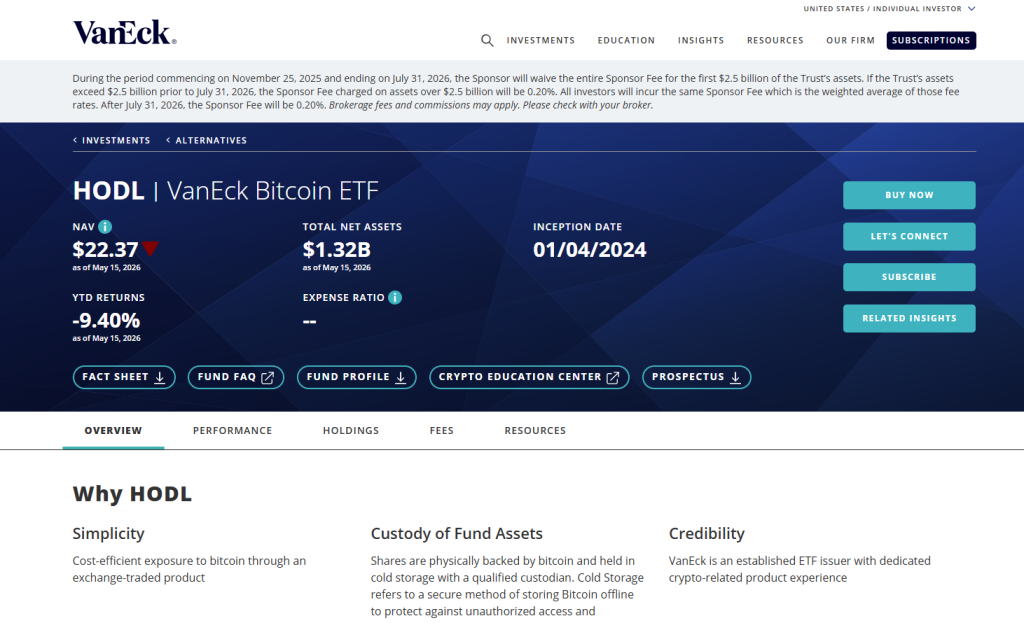This screenshot has width=1024, height=623.
Task: Switch to the Fees tab
Action: [441, 430]
